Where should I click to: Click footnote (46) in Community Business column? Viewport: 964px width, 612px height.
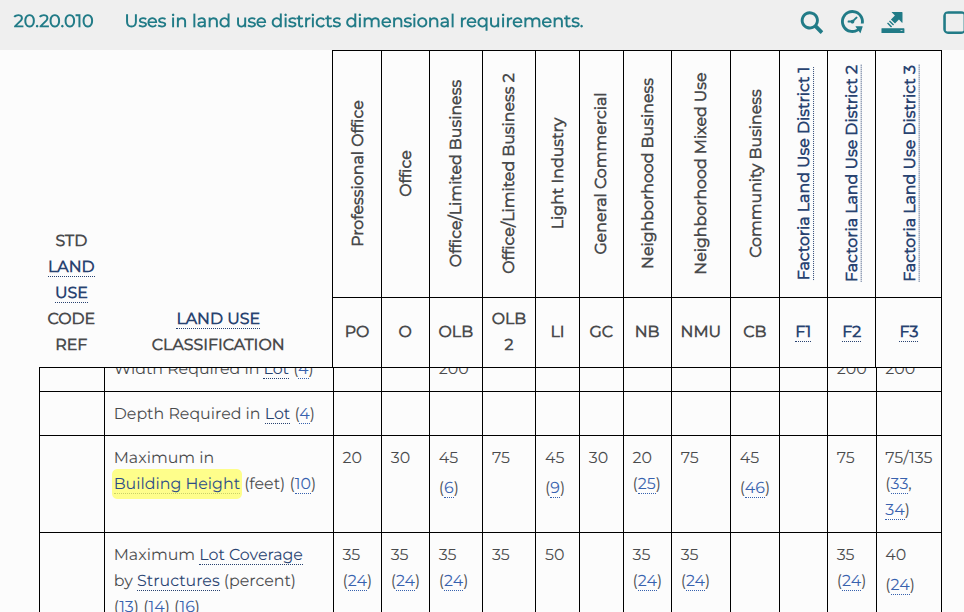click(x=754, y=488)
